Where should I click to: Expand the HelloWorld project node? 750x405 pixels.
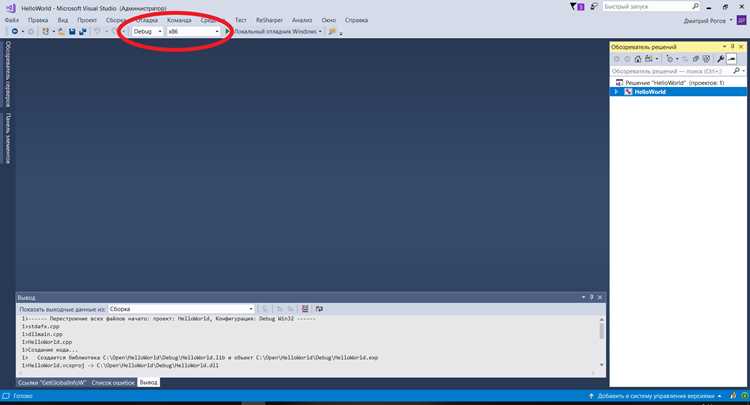point(617,92)
